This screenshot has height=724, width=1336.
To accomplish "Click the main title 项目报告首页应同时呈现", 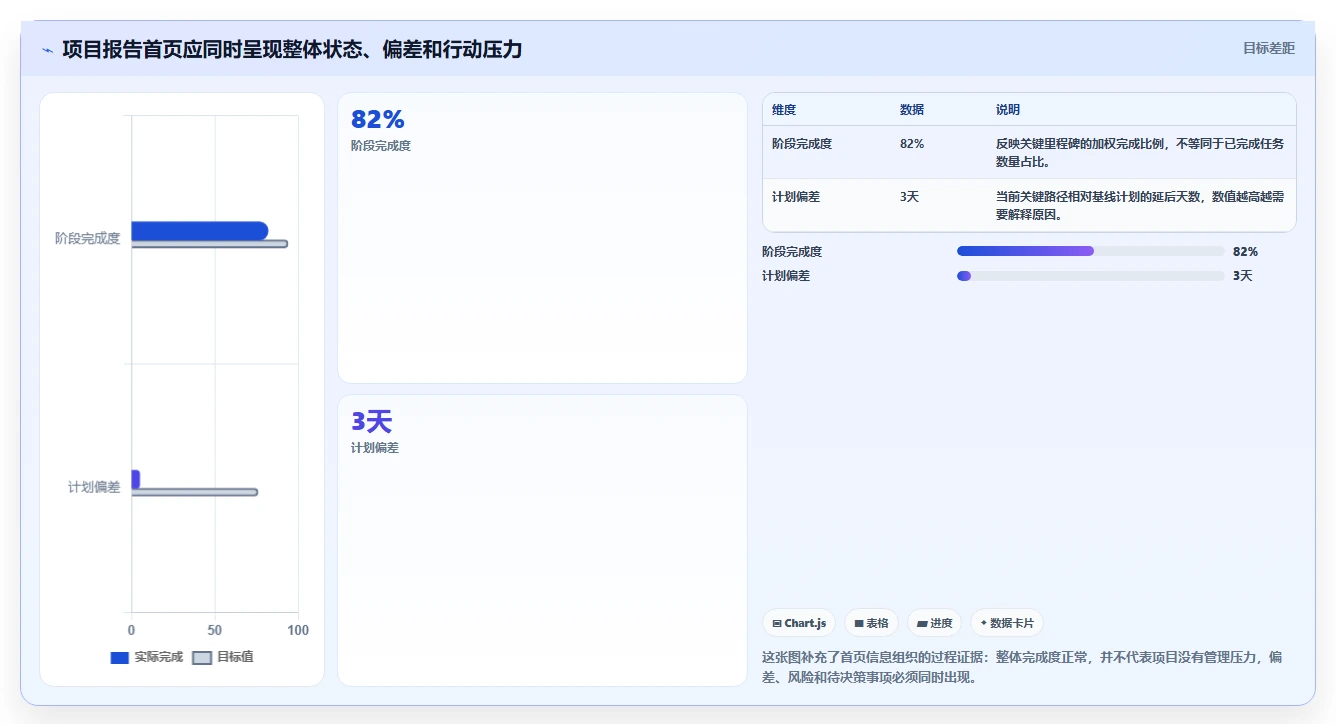I will pos(292,49).
